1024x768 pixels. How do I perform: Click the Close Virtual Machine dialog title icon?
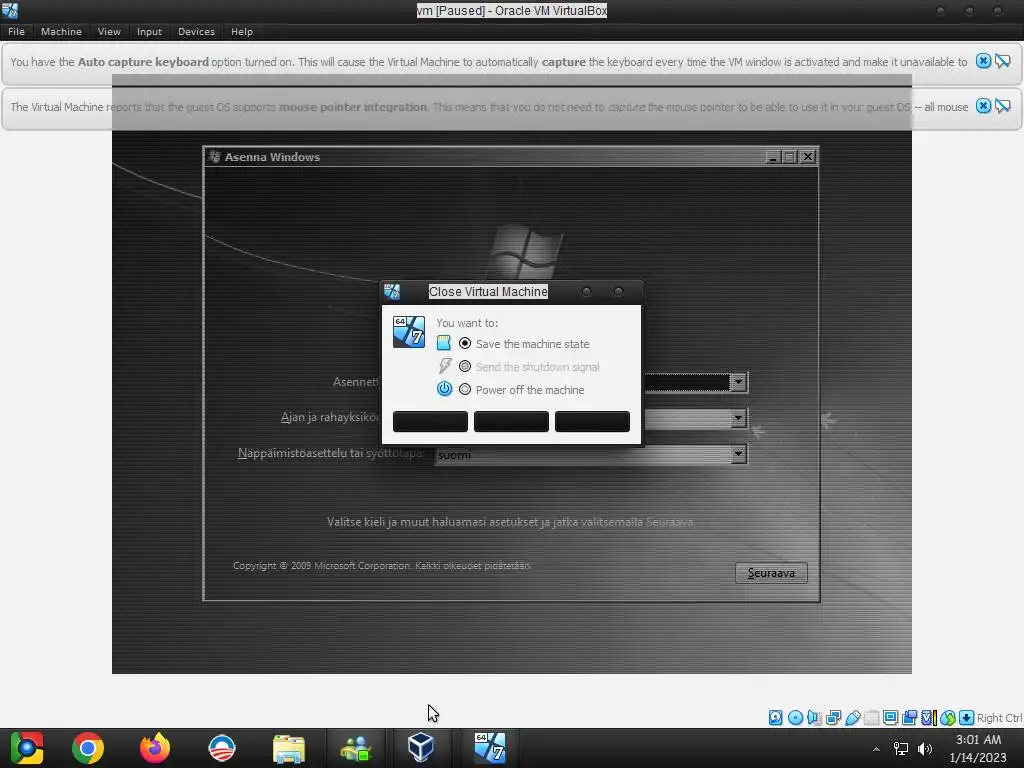point(392,291)
